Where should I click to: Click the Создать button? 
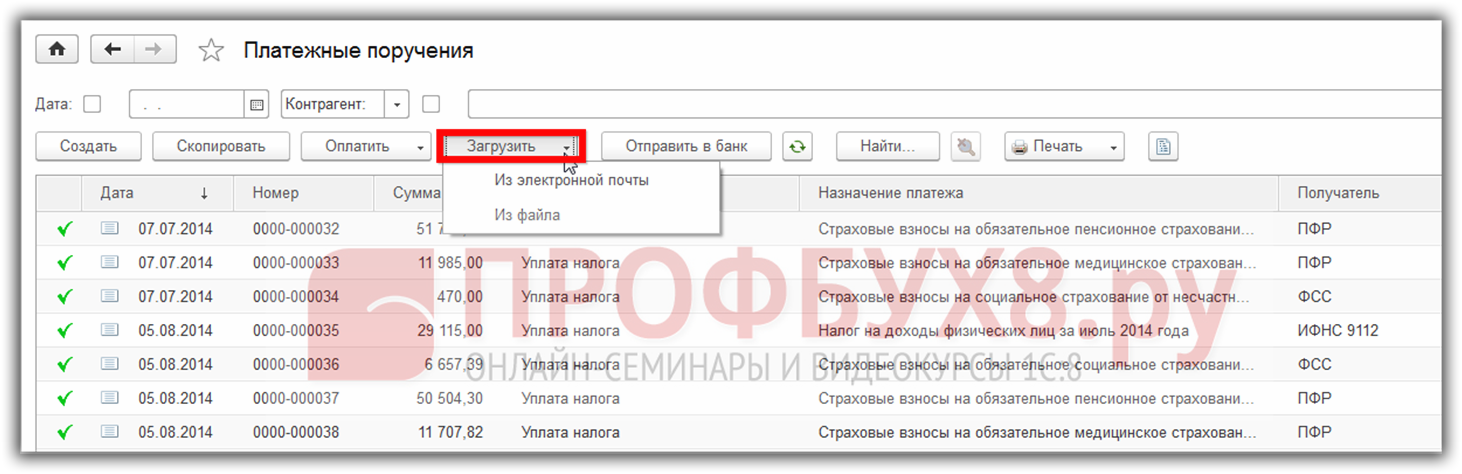(x=88, y=146)
